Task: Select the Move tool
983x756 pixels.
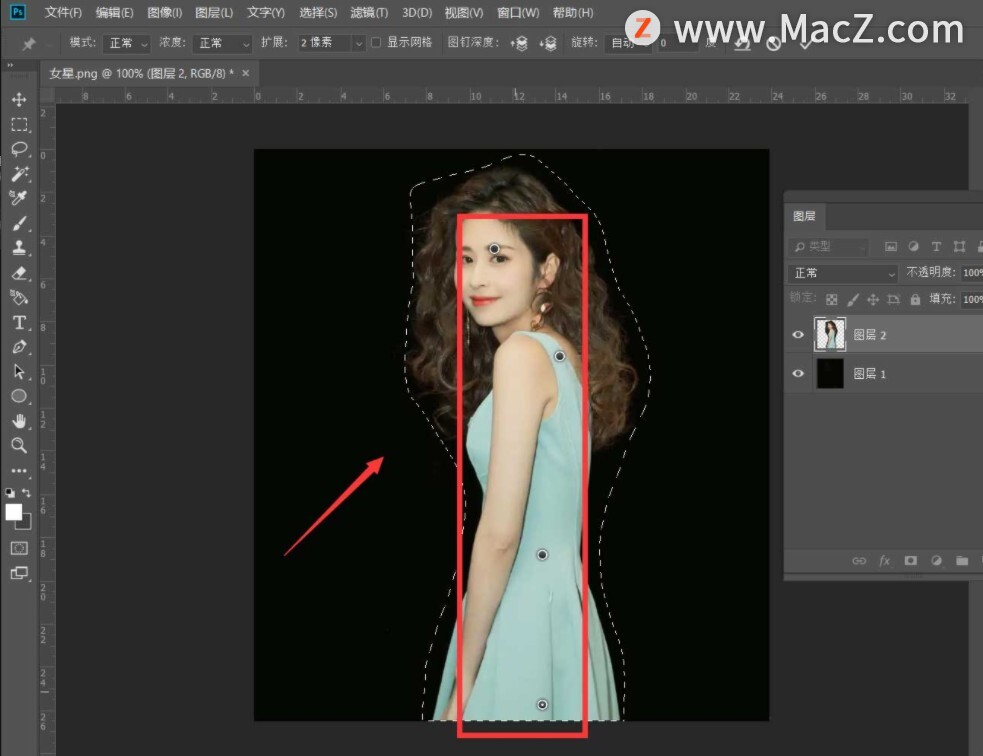Action: pos(19,100)
